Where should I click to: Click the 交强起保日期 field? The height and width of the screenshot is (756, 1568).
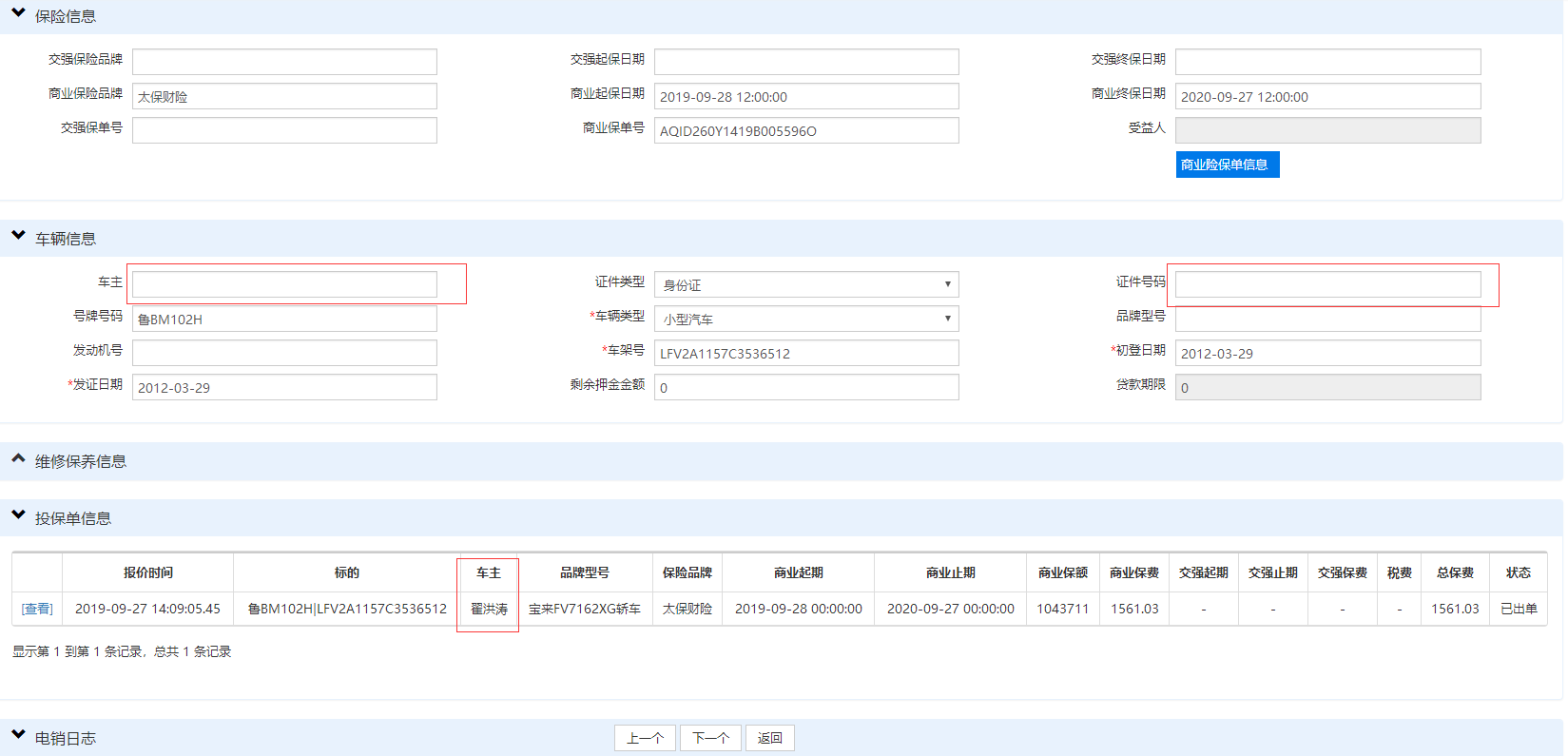click(806, 62)
